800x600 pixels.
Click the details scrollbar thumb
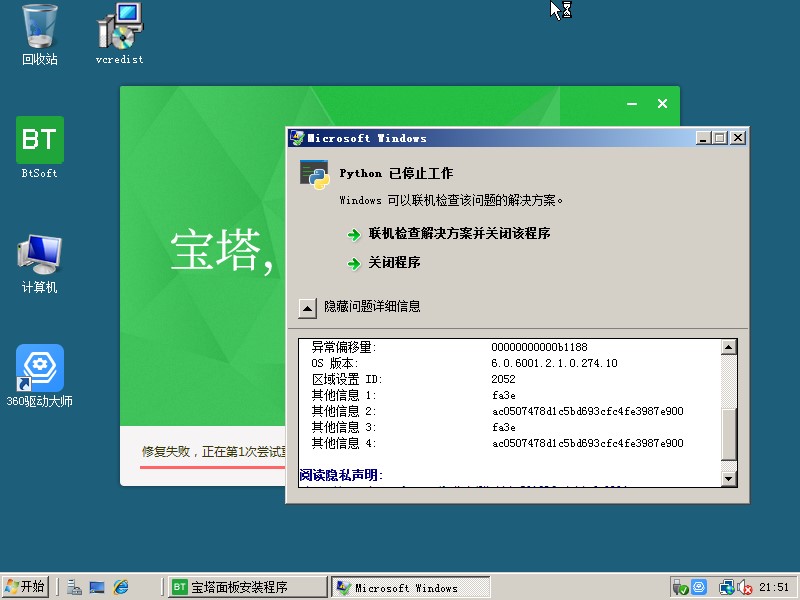(729, 434)
